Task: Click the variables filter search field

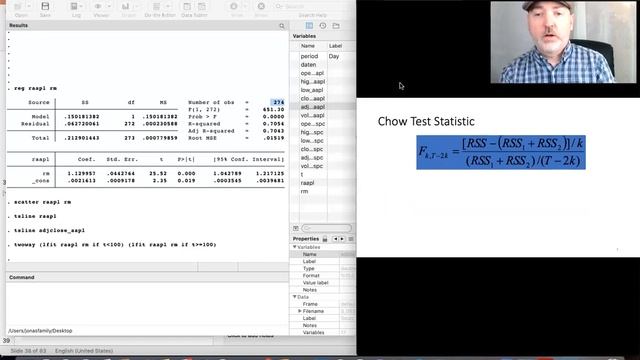Action: click(x=327, y=228)
